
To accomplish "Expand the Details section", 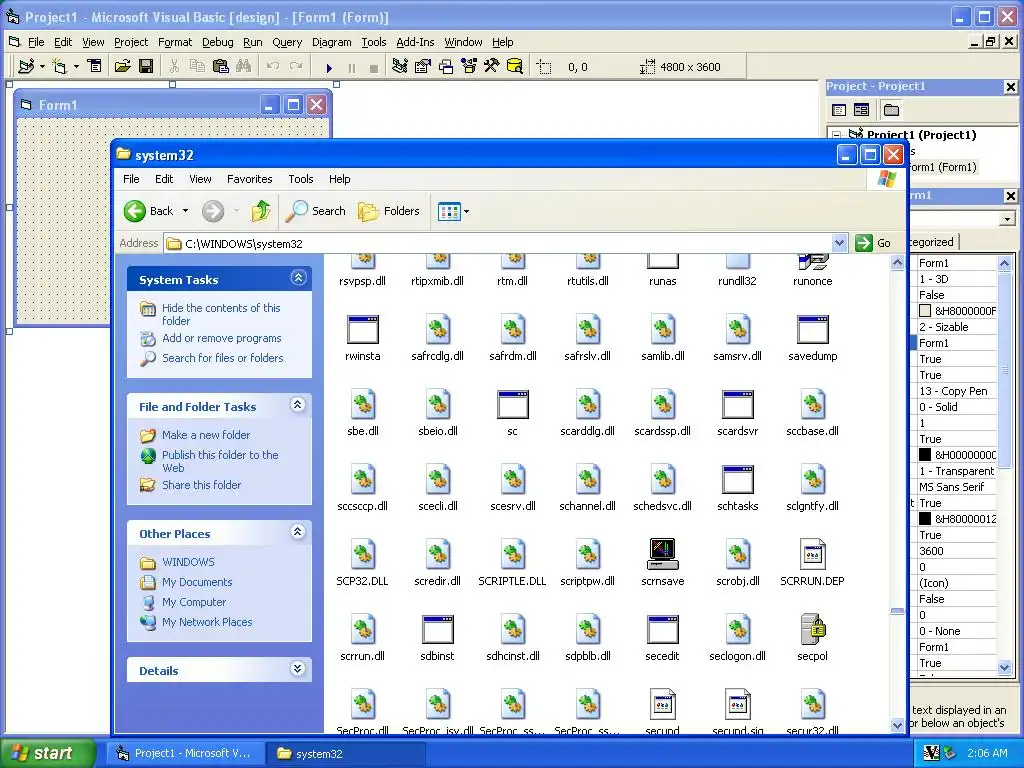I will point(298,669).
